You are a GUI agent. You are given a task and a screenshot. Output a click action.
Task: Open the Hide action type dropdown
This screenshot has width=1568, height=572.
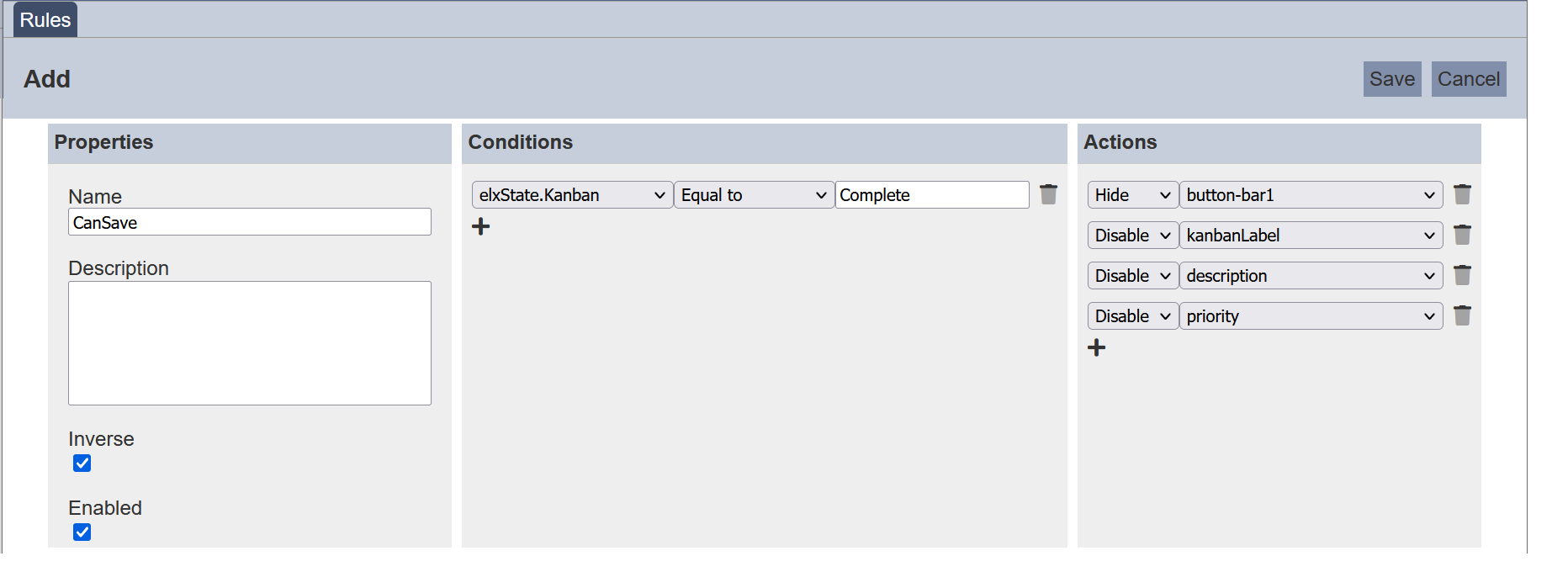click(x=1132, y=195)
